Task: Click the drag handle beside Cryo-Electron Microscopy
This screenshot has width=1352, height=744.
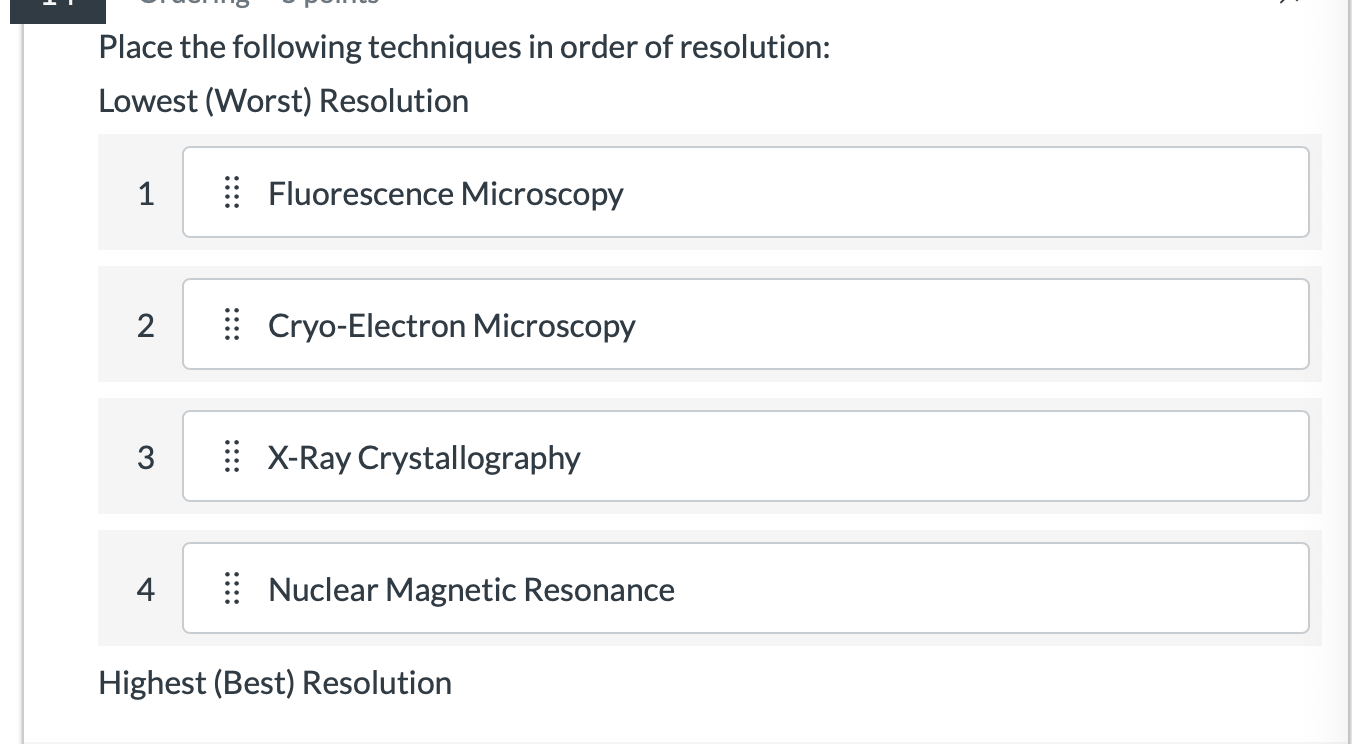Action: (x=232, y=324)
